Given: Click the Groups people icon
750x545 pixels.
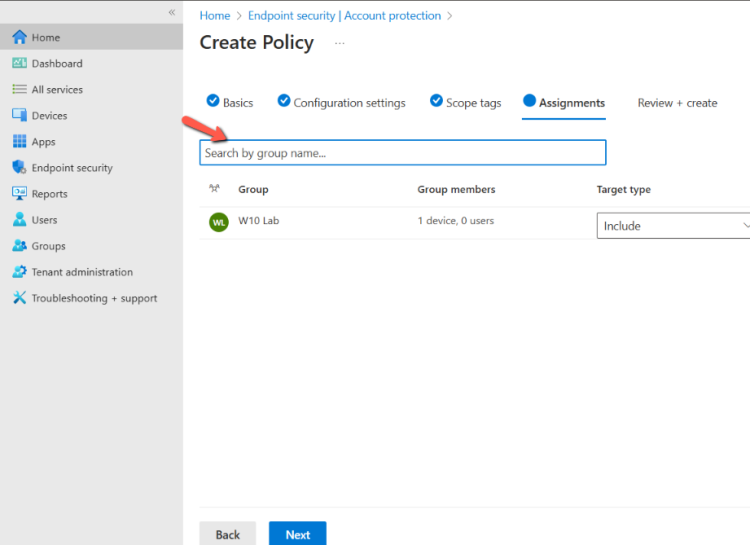Looking at the screenshot, I should click(19, 245).
